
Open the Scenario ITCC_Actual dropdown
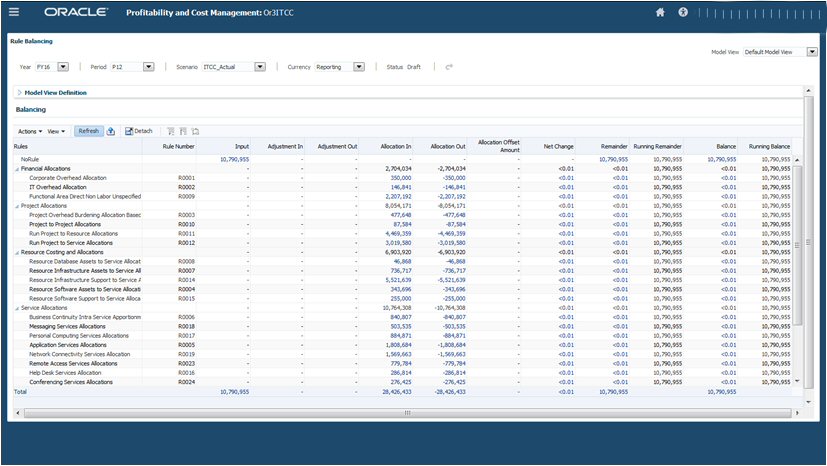point(260,67)
